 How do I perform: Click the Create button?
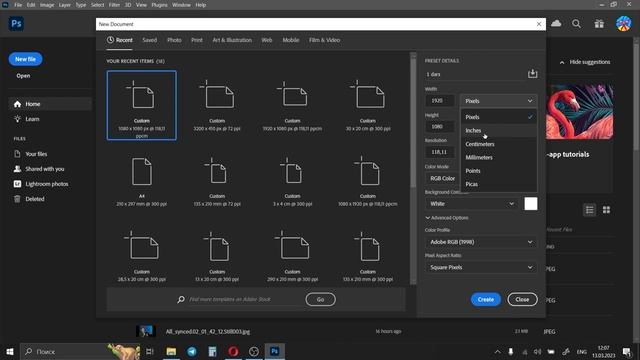pyautogui.click(x=486, y=300)
